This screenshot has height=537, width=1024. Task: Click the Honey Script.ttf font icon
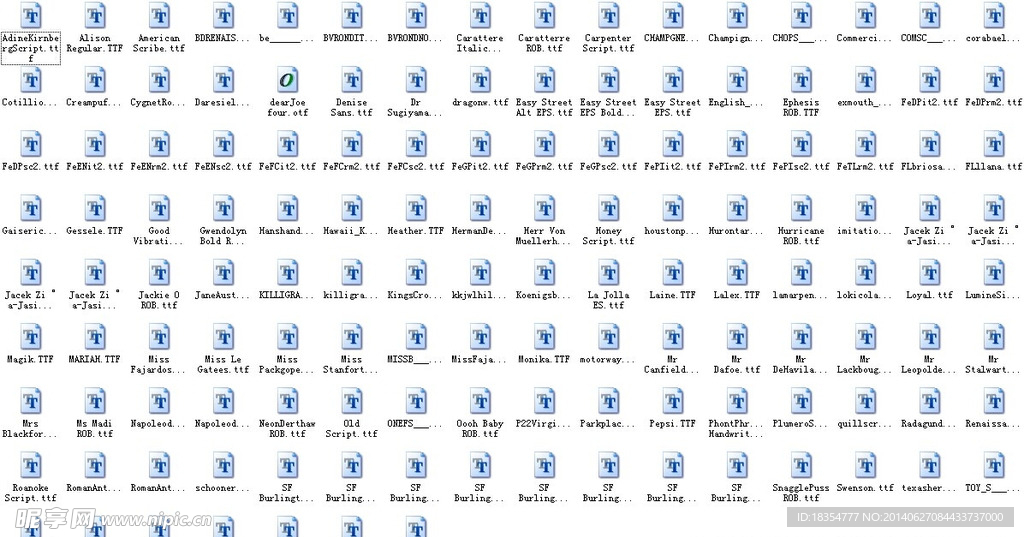(x=609, y=208)
